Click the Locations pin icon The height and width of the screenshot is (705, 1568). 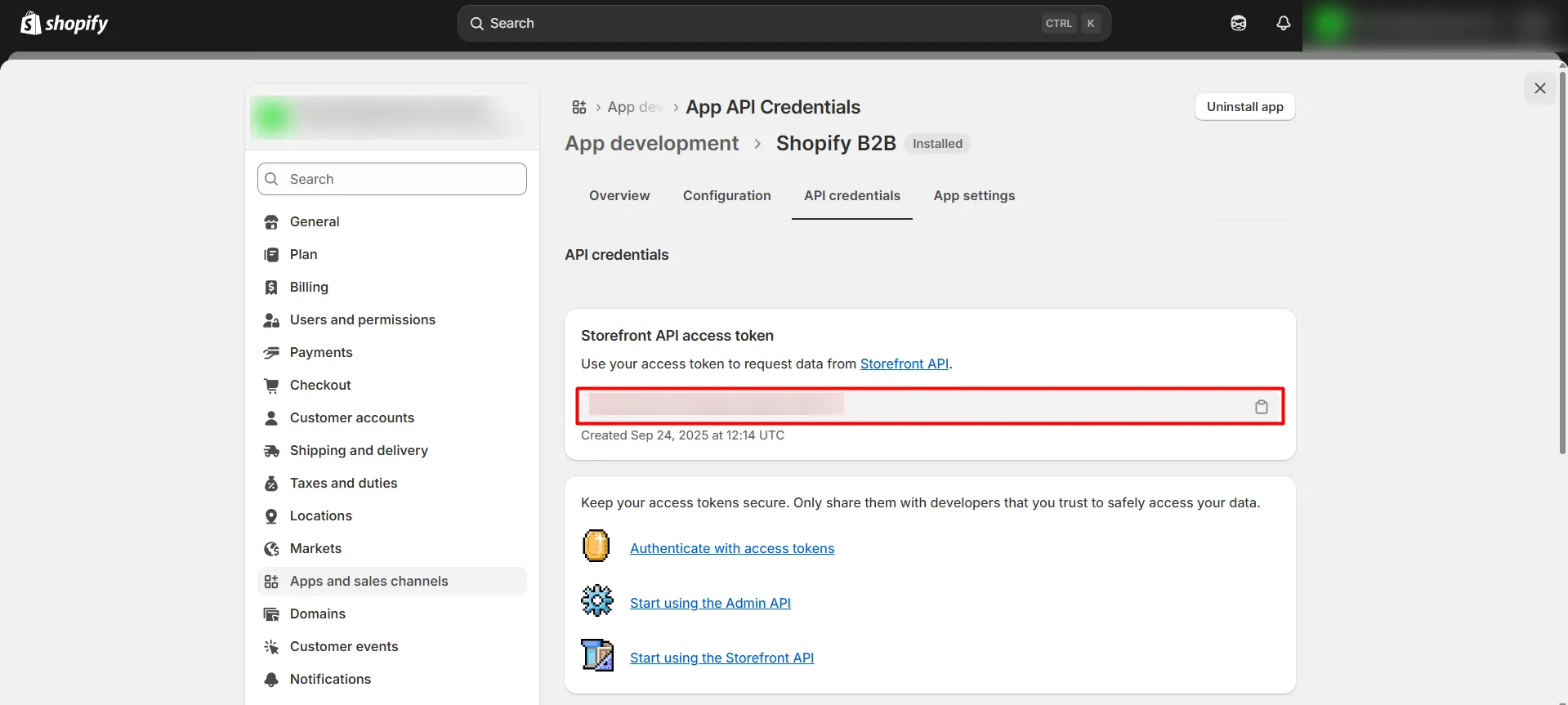click(x=271, y=516)
